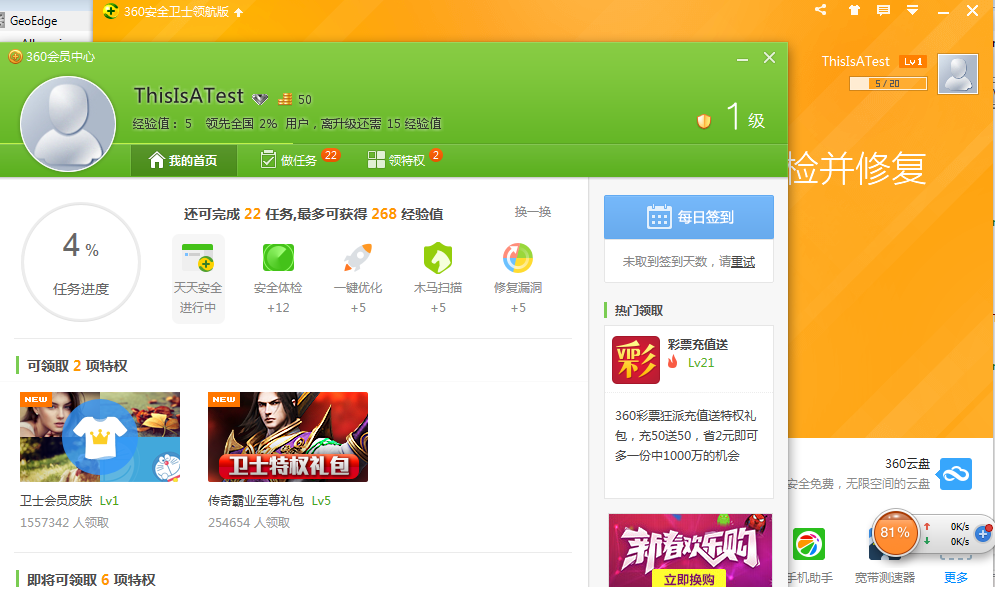996x592 pixels.
Task: Click the 彩票充值送 VIP lottery icon
Action: (636, 360)
